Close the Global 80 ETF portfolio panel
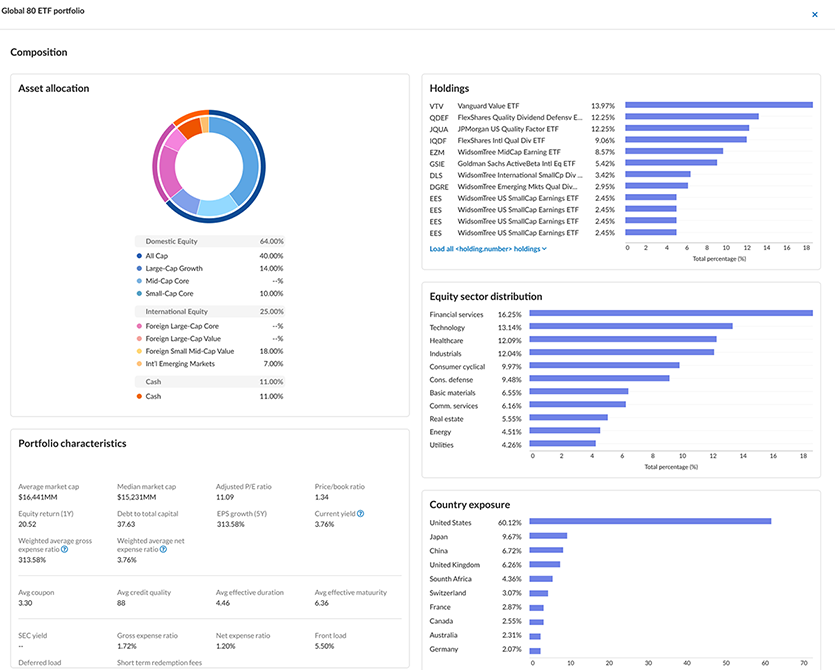Screen dimensions: 835x670 click(814, 15)
